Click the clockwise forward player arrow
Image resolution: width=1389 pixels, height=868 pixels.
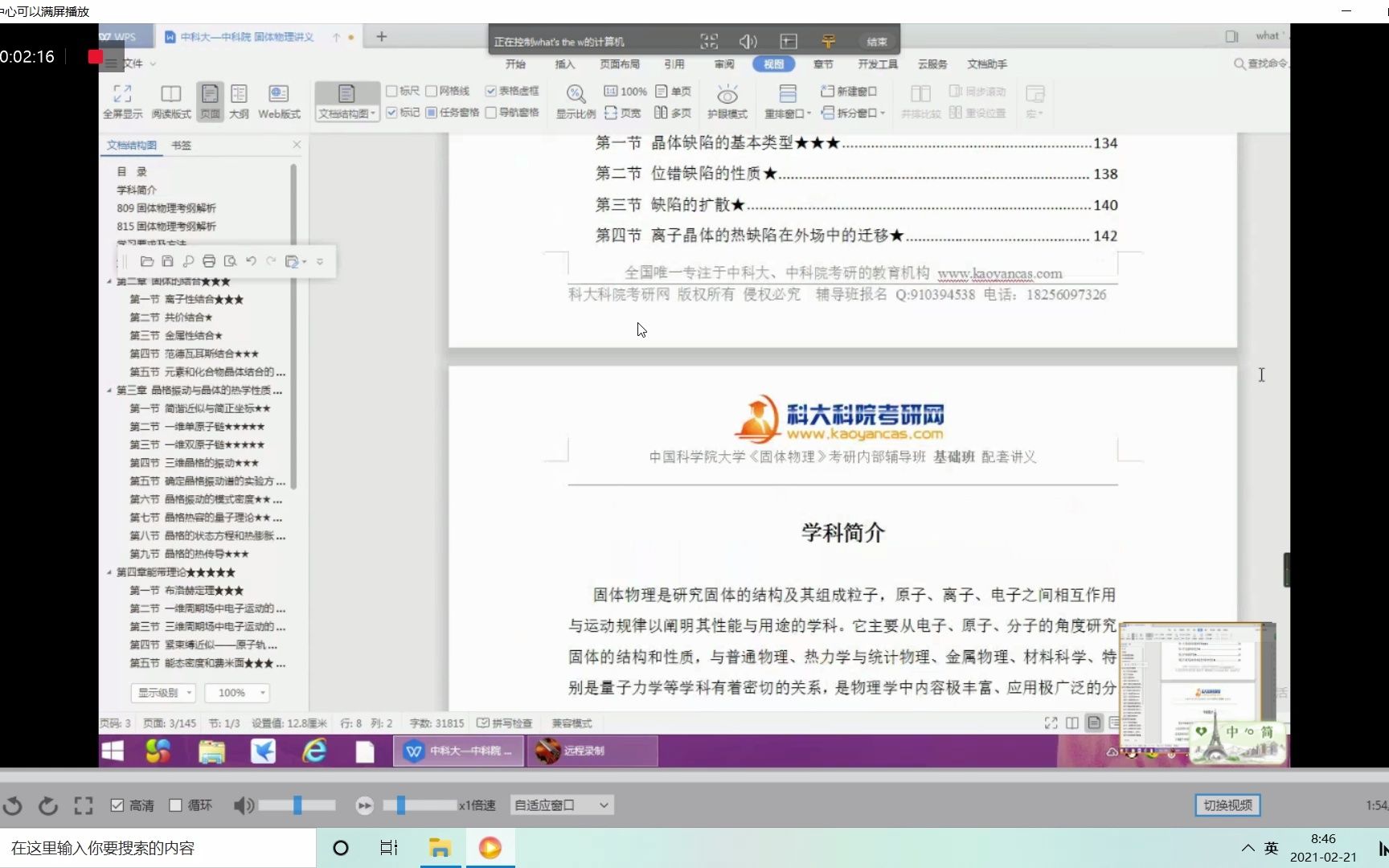click(48, 805)
